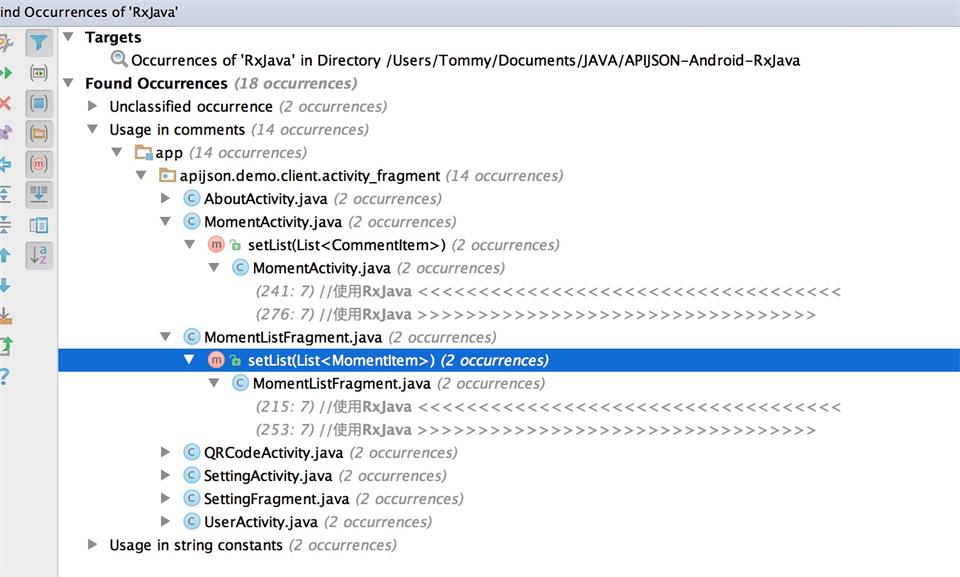Toggle group by usage type icon
Viewport: 960px width, 577px height.
click(39, 73)
